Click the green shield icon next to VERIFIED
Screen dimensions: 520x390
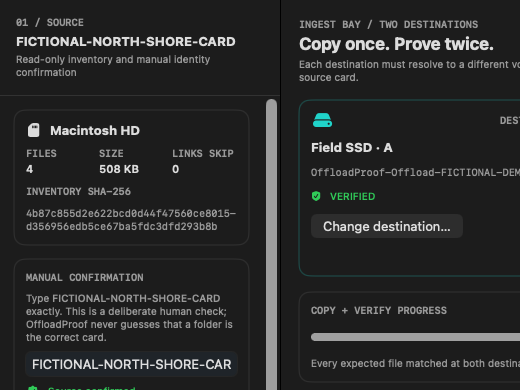tap(316, 196)
